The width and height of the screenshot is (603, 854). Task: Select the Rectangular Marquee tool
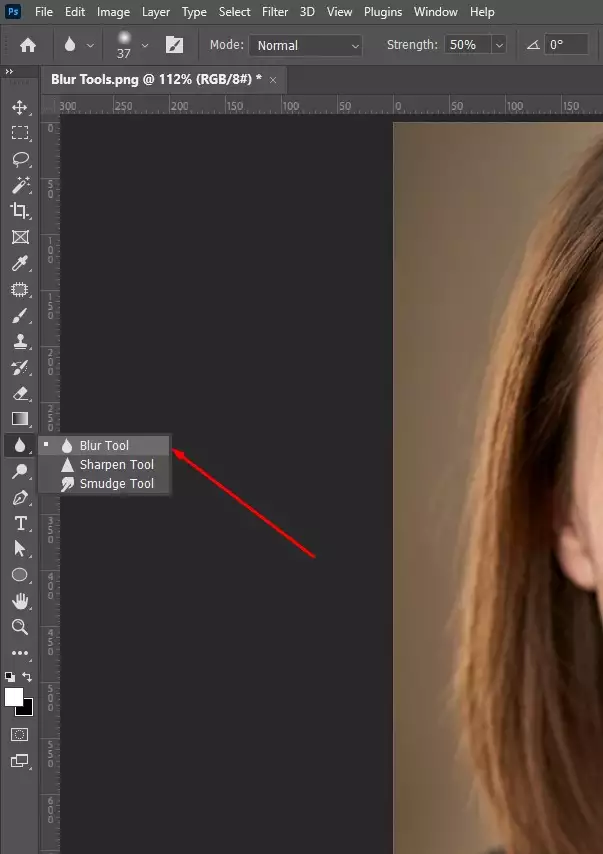(20, 133)
